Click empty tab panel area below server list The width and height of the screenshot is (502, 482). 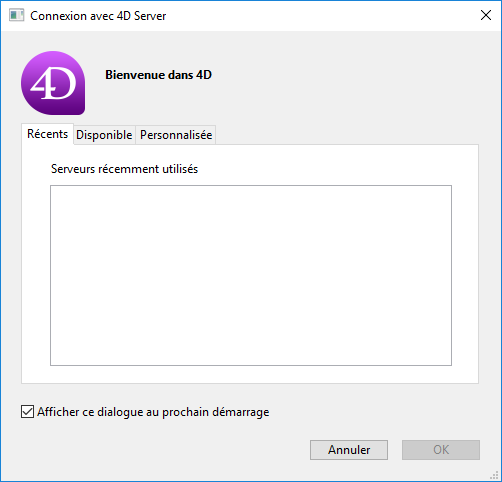tap(250, 374)
